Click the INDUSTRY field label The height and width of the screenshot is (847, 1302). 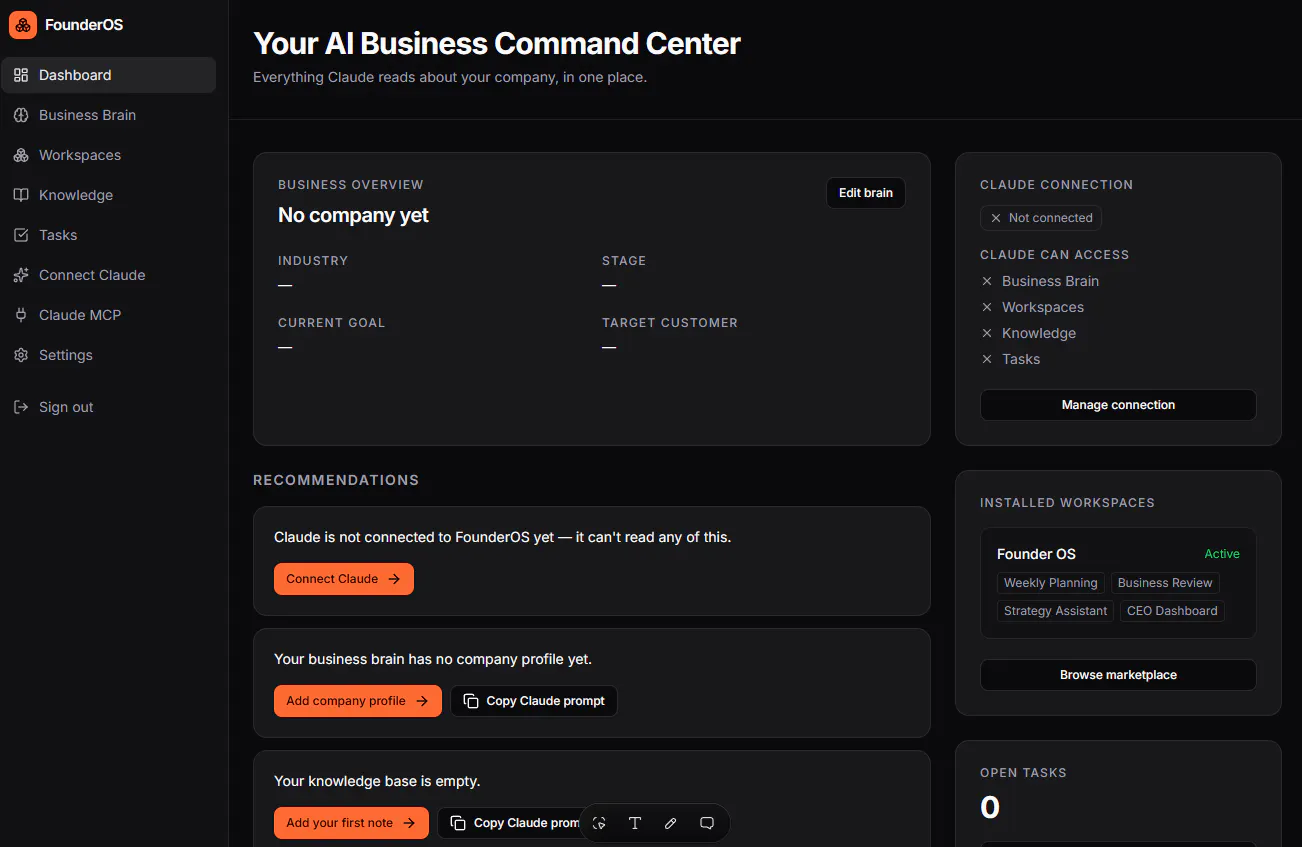(x=313, y=261)
